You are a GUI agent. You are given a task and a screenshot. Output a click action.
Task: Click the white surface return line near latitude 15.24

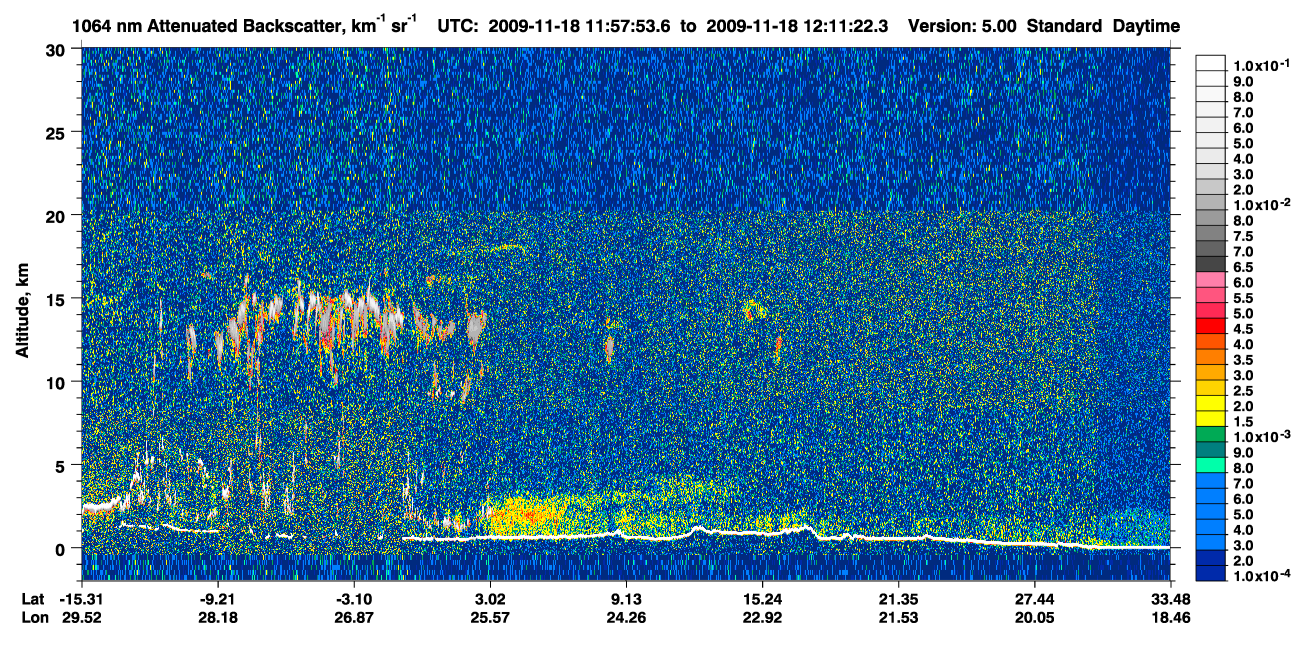click(762, 532)
